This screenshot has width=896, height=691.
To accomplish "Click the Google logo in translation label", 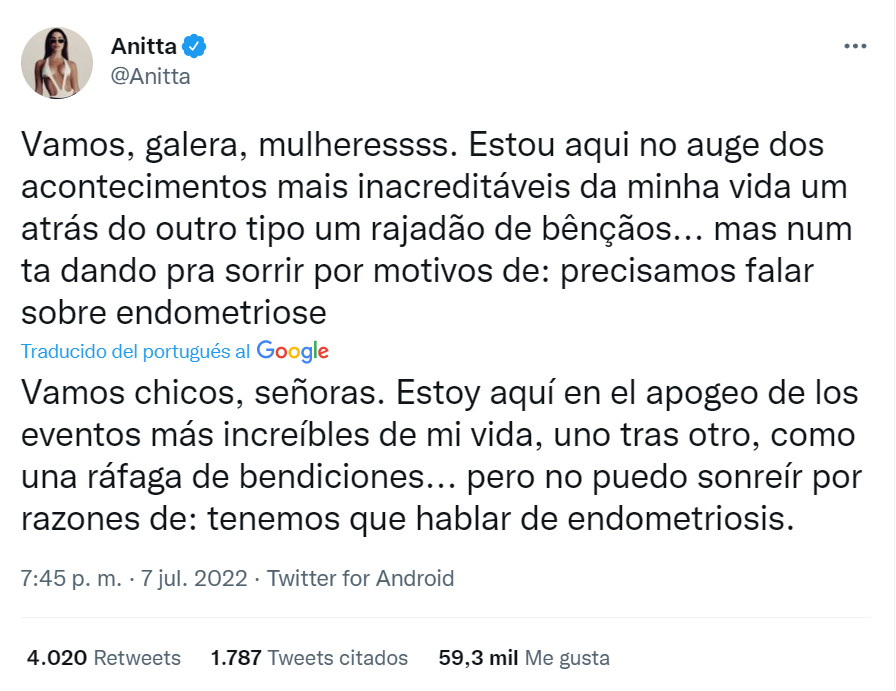I will coord(292,351).
